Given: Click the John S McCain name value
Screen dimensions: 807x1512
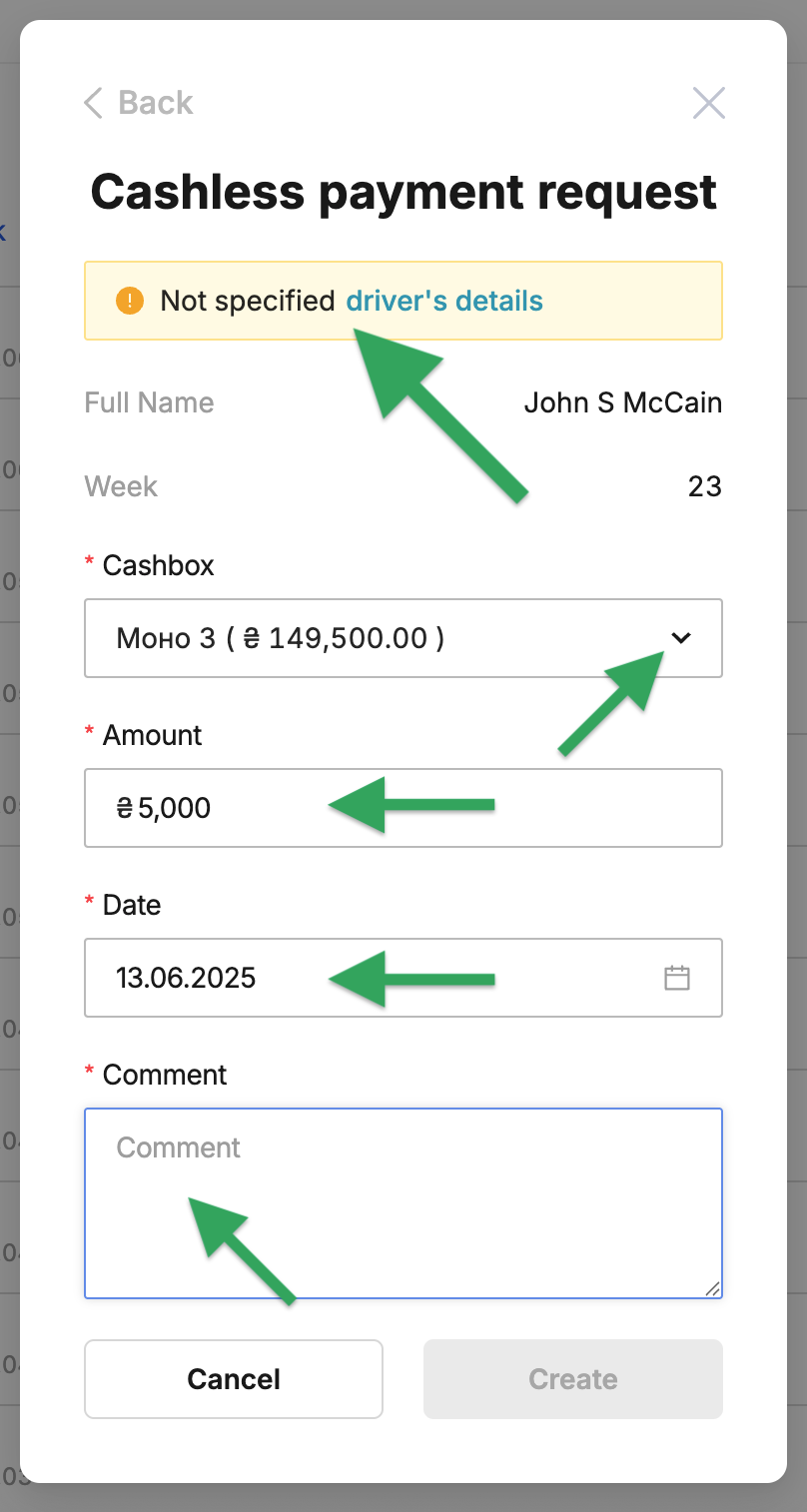Looking at the screenshot, I should pyautogui.click(x=622, y=402).
